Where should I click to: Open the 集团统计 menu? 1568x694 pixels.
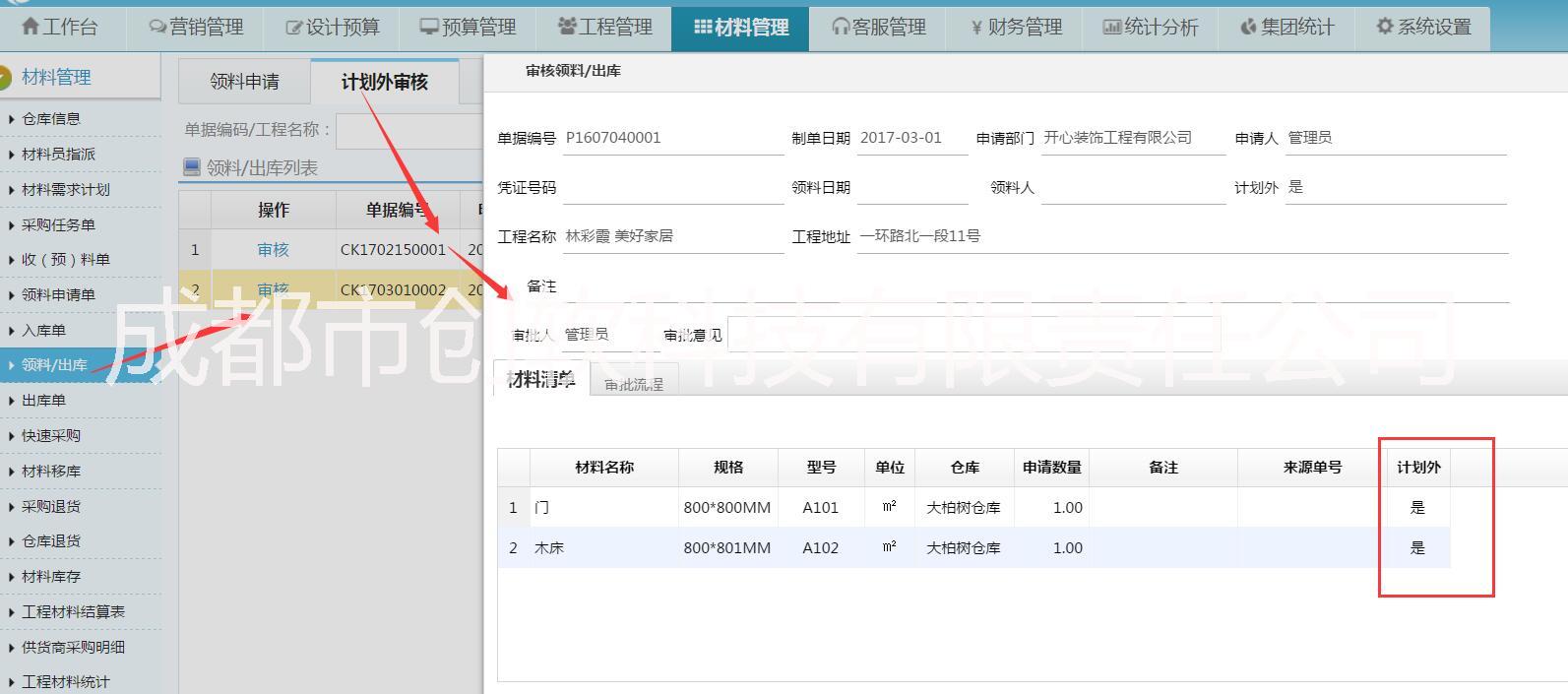click(x=1286, y=28)
